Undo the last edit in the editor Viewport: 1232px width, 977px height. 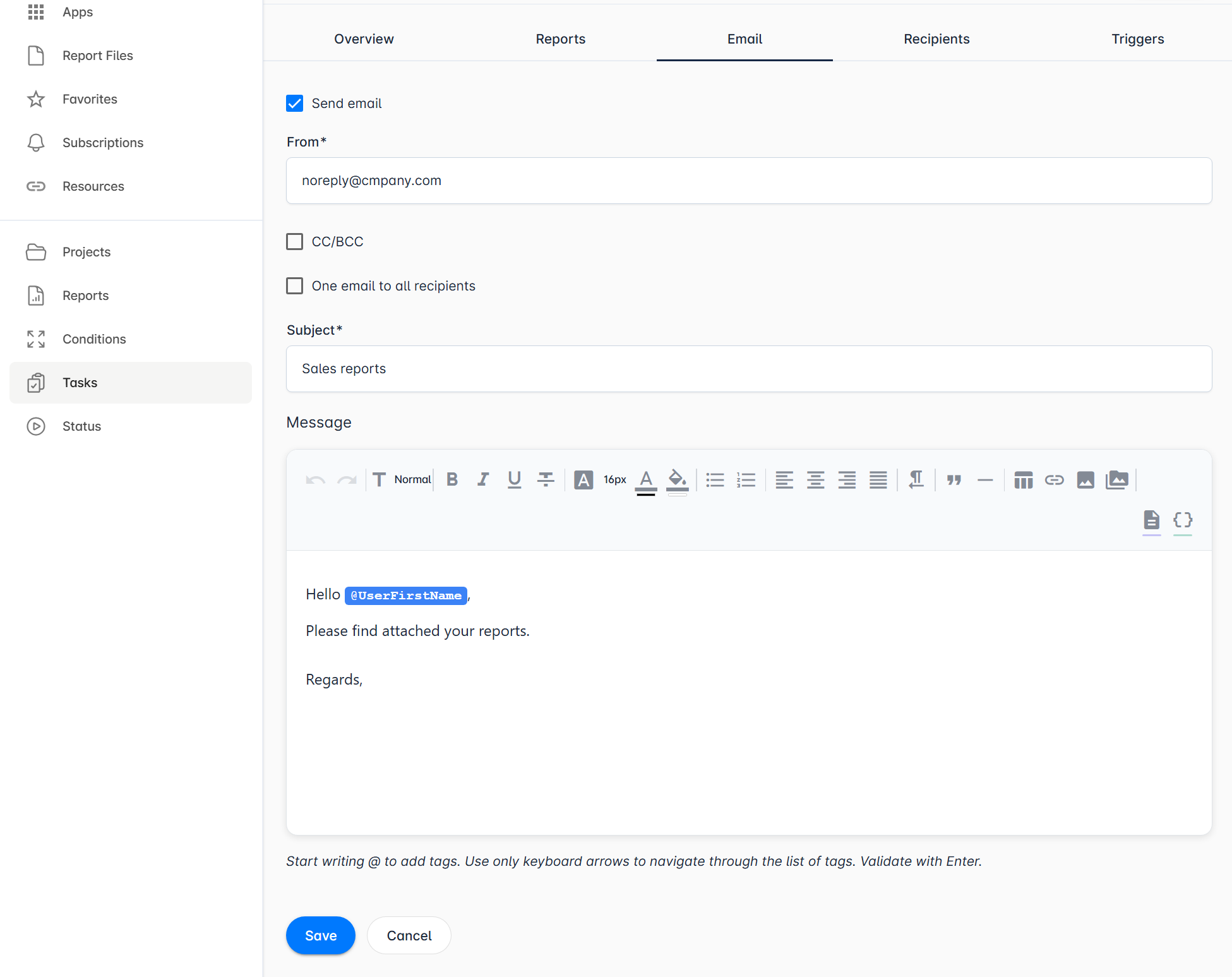pyautogui.click(x=314, y=480)
